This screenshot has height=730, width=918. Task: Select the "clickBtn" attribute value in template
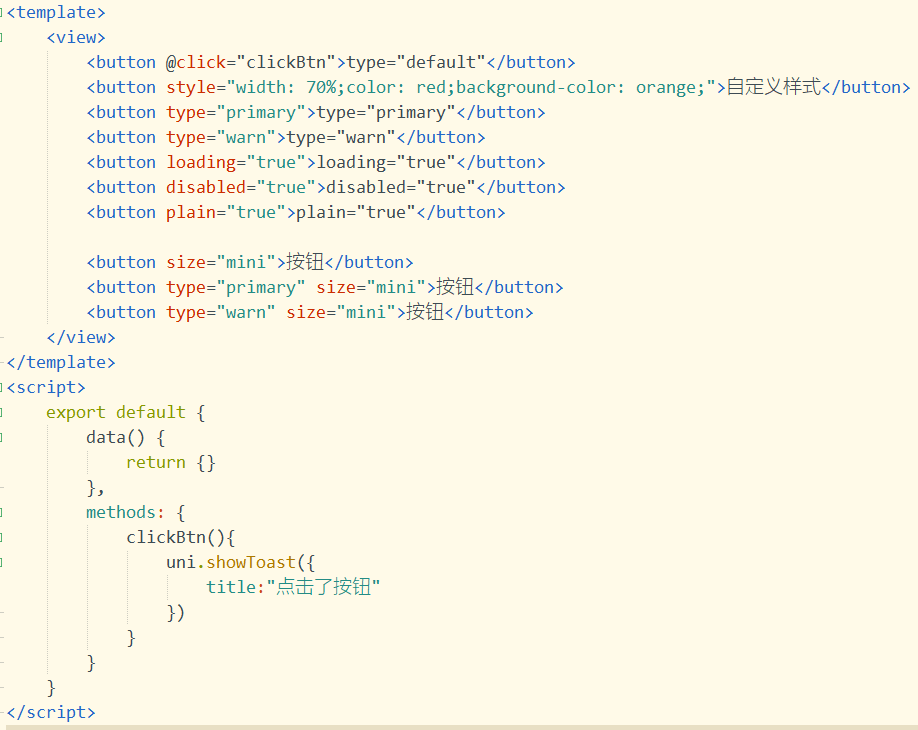click(x=286, y=62)
